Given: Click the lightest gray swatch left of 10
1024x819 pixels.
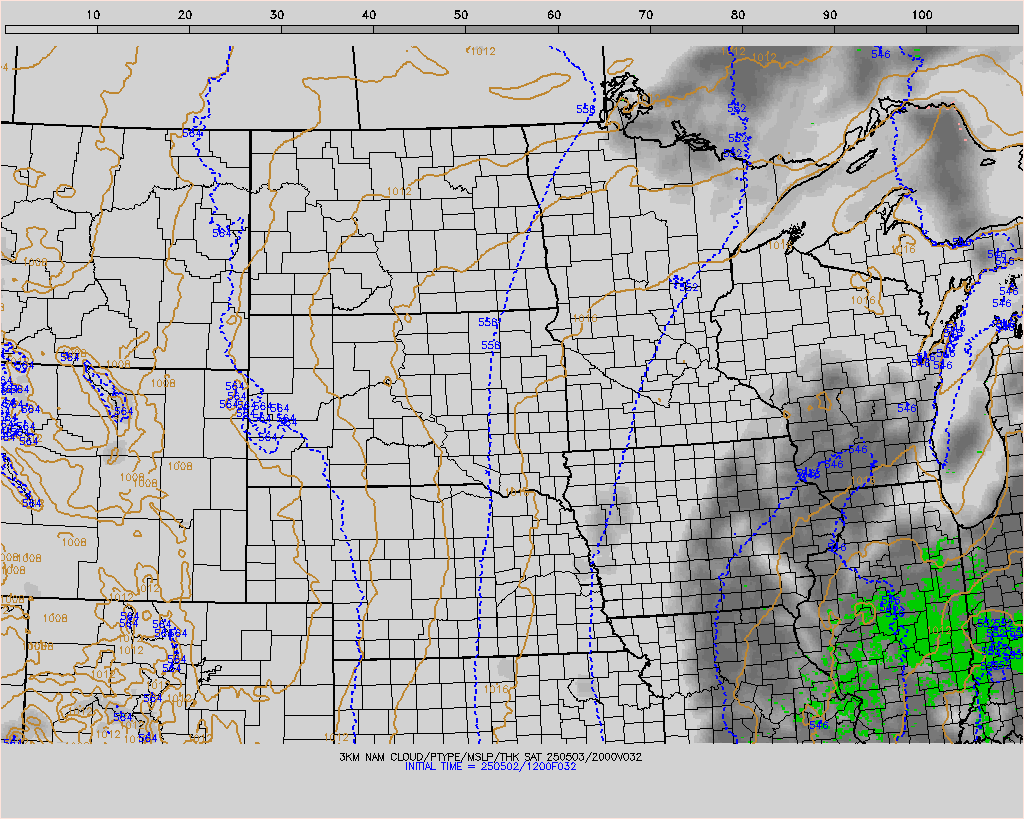Looking at the screenshot, I should 51,29.
